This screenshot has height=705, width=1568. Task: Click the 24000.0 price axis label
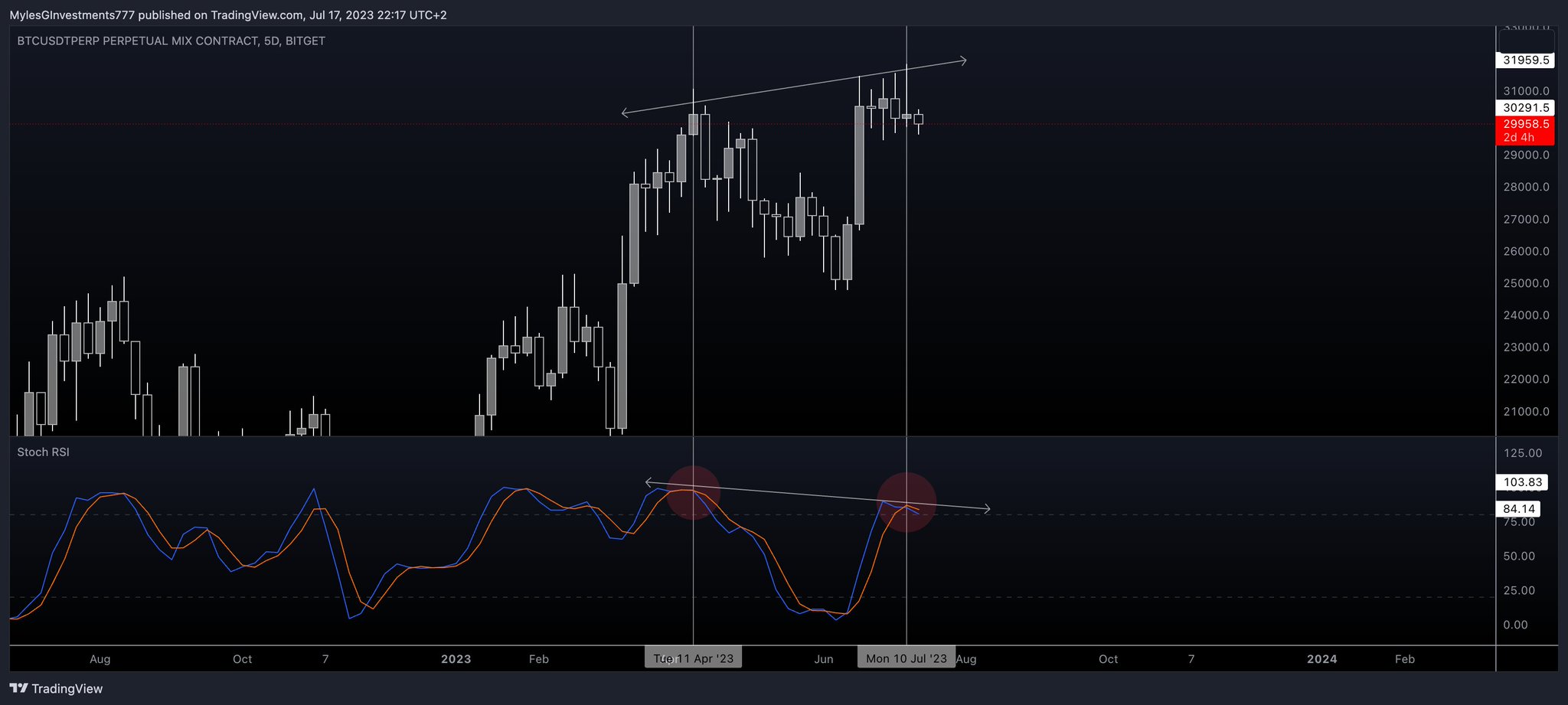[1526, 315]
